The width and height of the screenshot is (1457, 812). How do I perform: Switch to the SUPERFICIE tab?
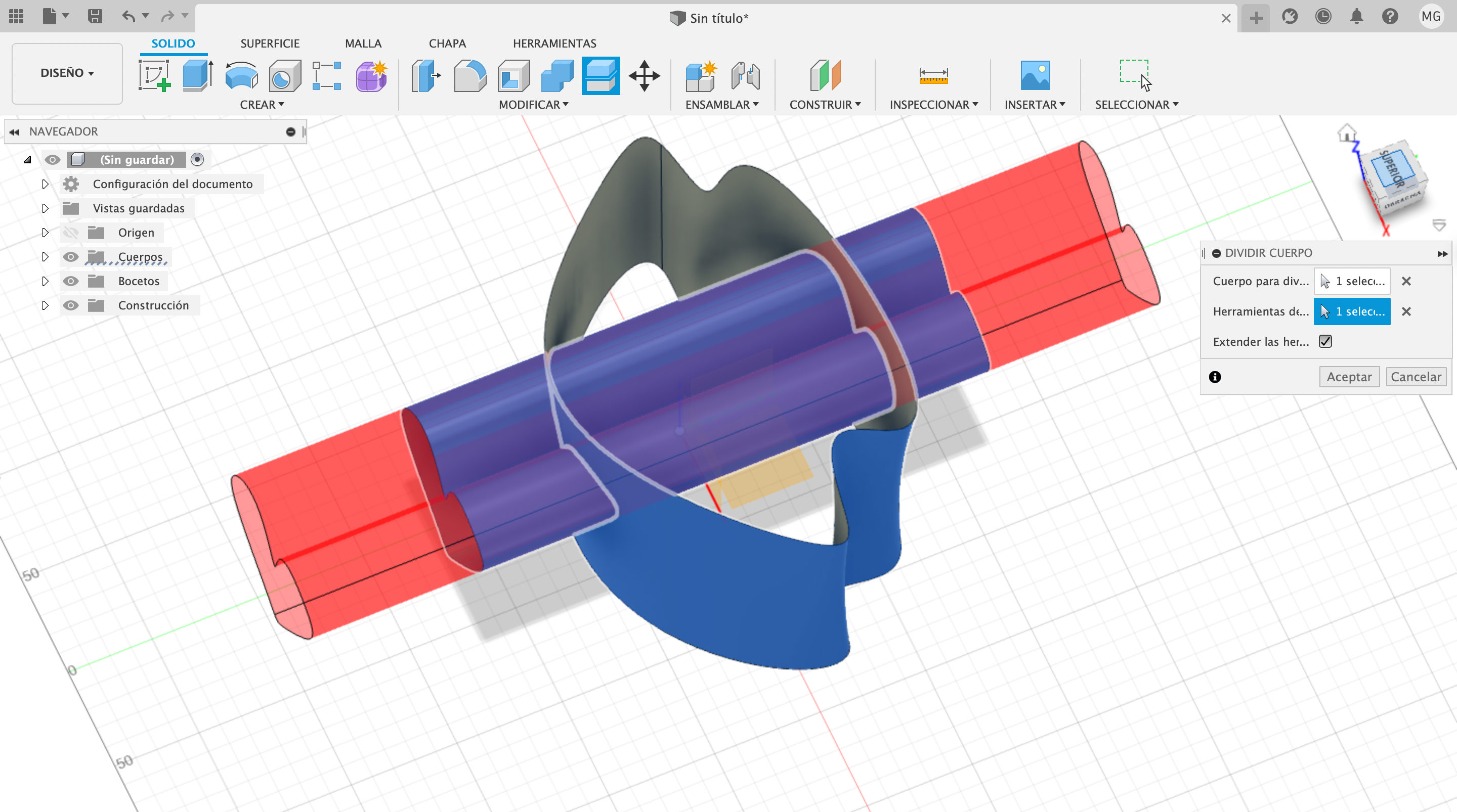coord(270,43)
